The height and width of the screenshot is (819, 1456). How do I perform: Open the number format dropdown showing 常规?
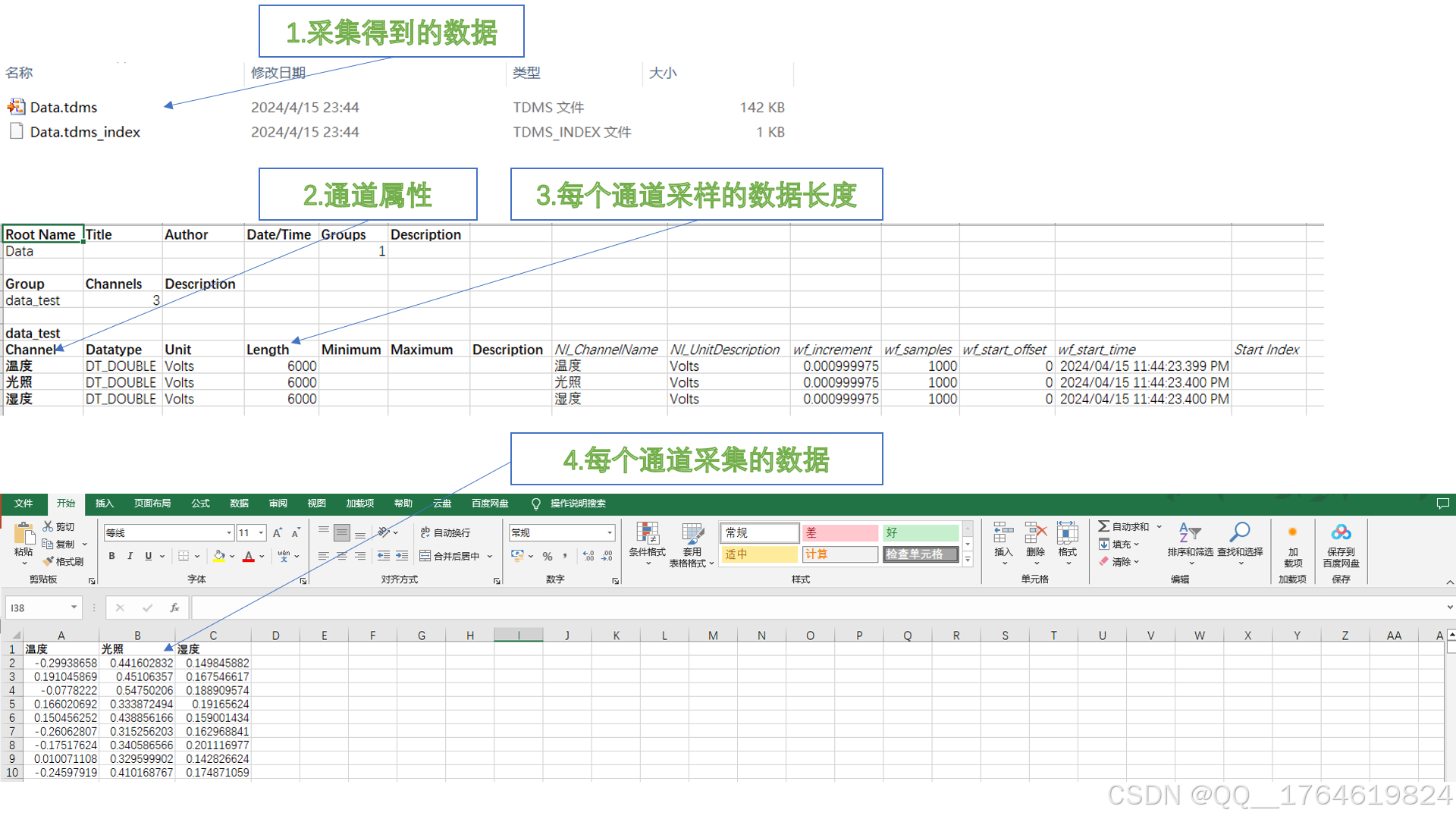pyautogui.click(x=610, y=533)
